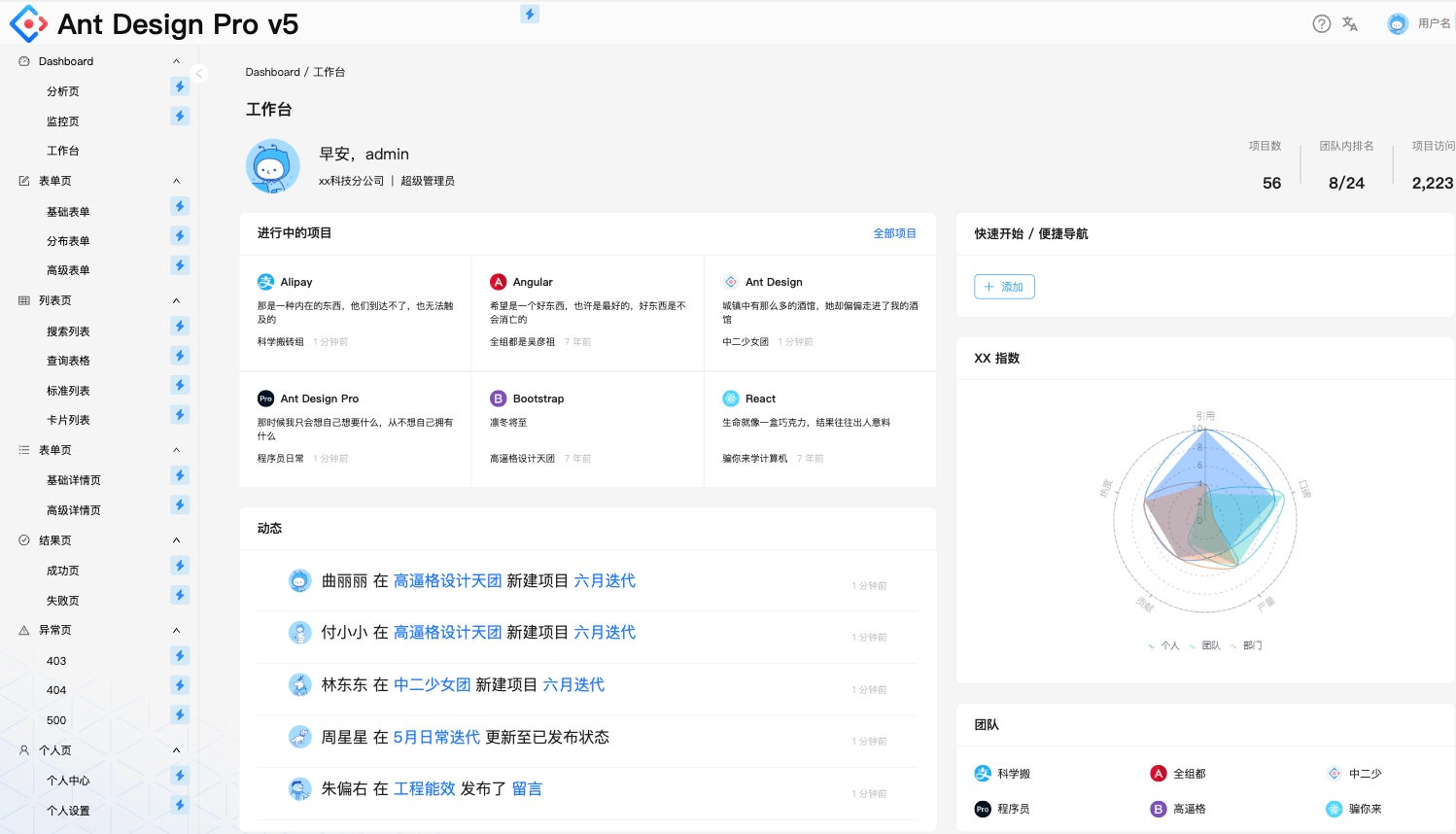Click the lightning icon beside 500
Image resolution: width=1456 pixels, height=834 pixels.
180,714
